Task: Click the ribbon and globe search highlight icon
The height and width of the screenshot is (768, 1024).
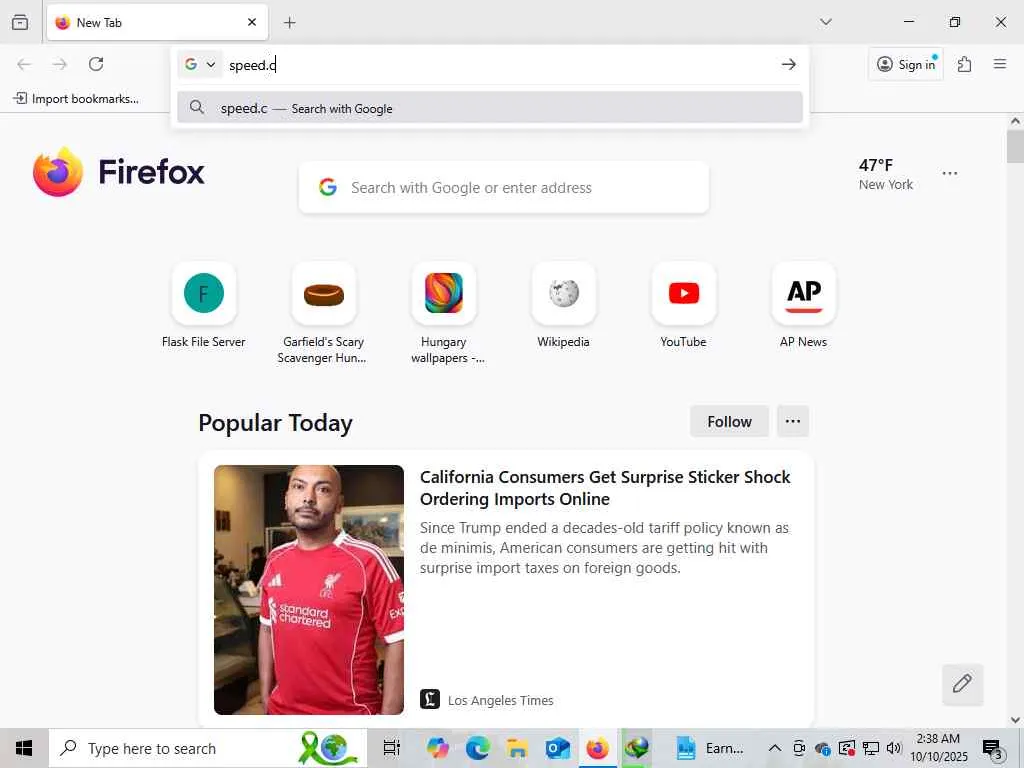Action: pos(330,748)
